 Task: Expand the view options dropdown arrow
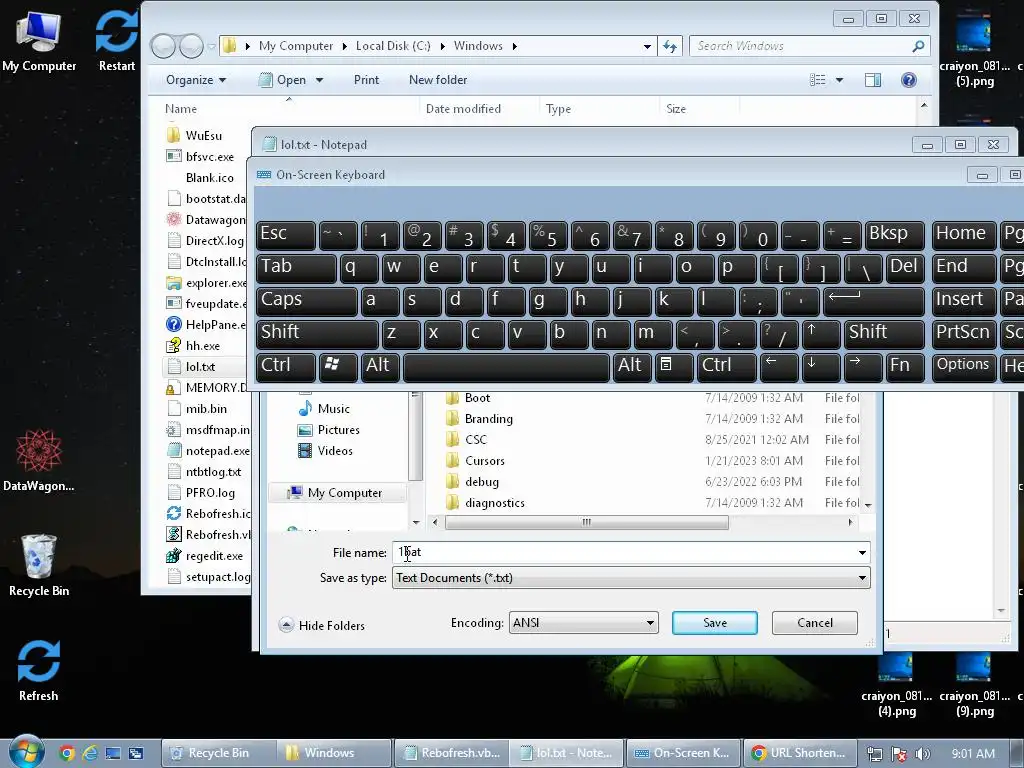coord(839,80)
